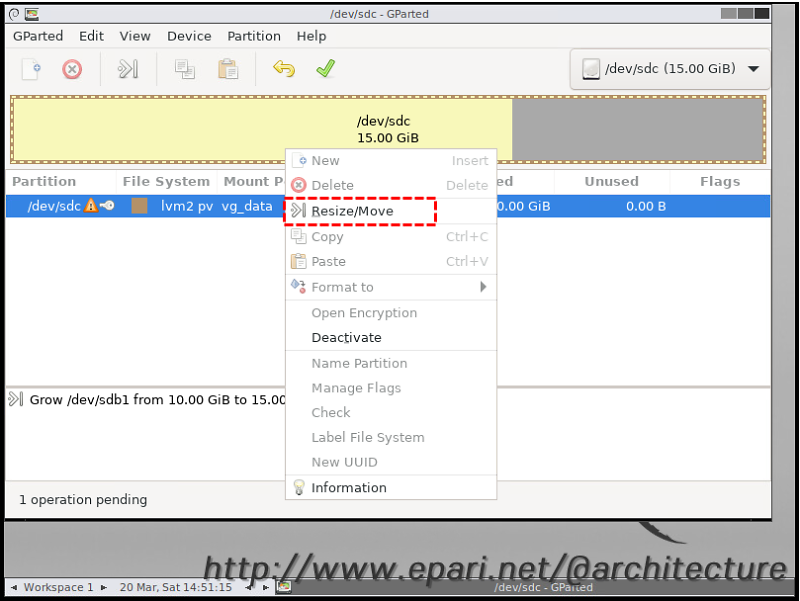Choose Open Encryption in context menu
Image resolution: width=800 pixels, height=601 pixels.
pyautogui.click(x=391, y=313)
